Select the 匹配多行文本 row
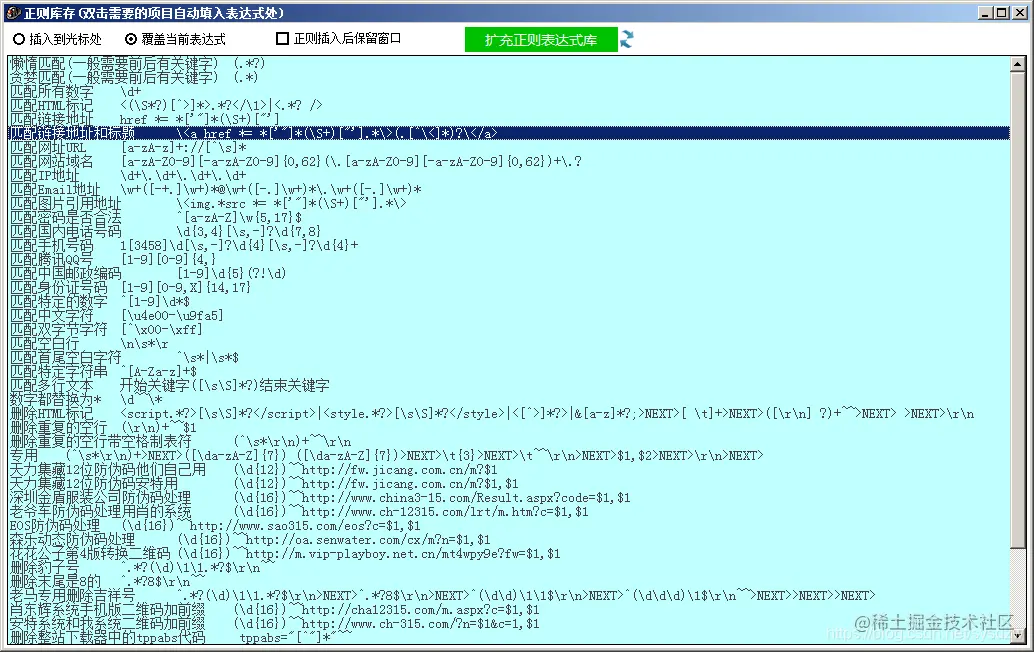 click(x=509, y=385)
